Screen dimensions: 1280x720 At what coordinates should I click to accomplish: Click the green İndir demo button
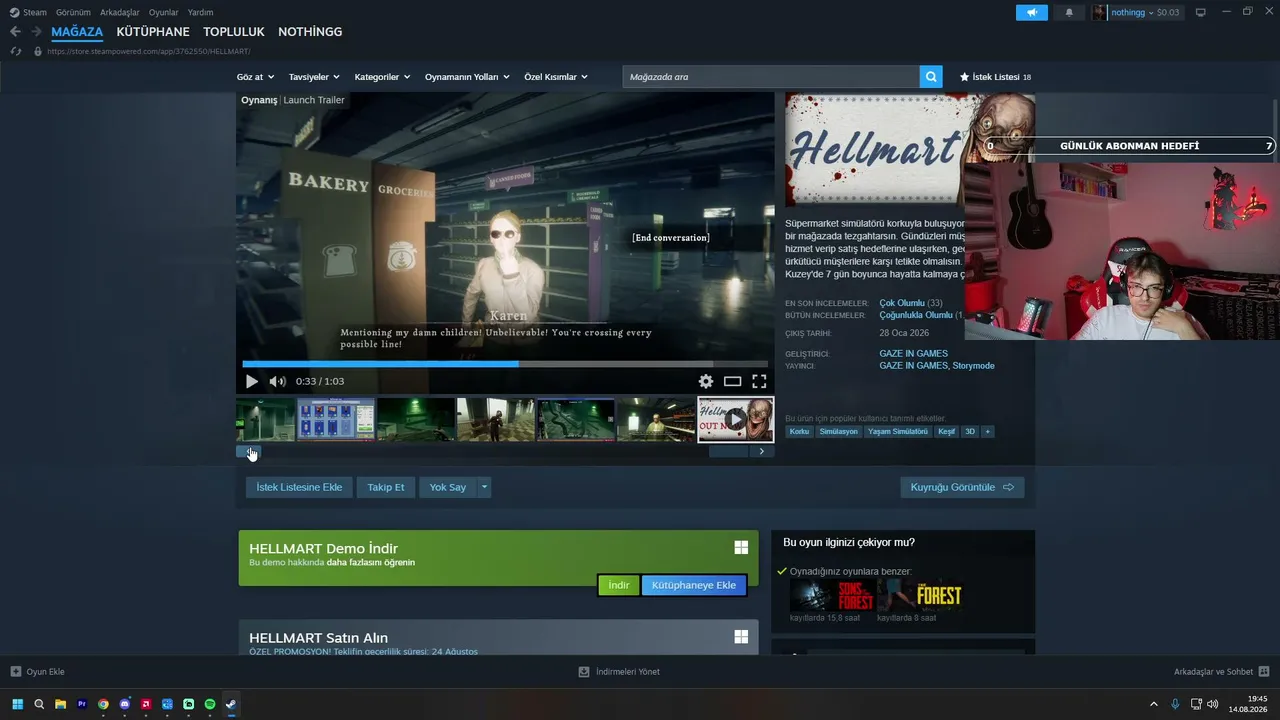point(619,585)
